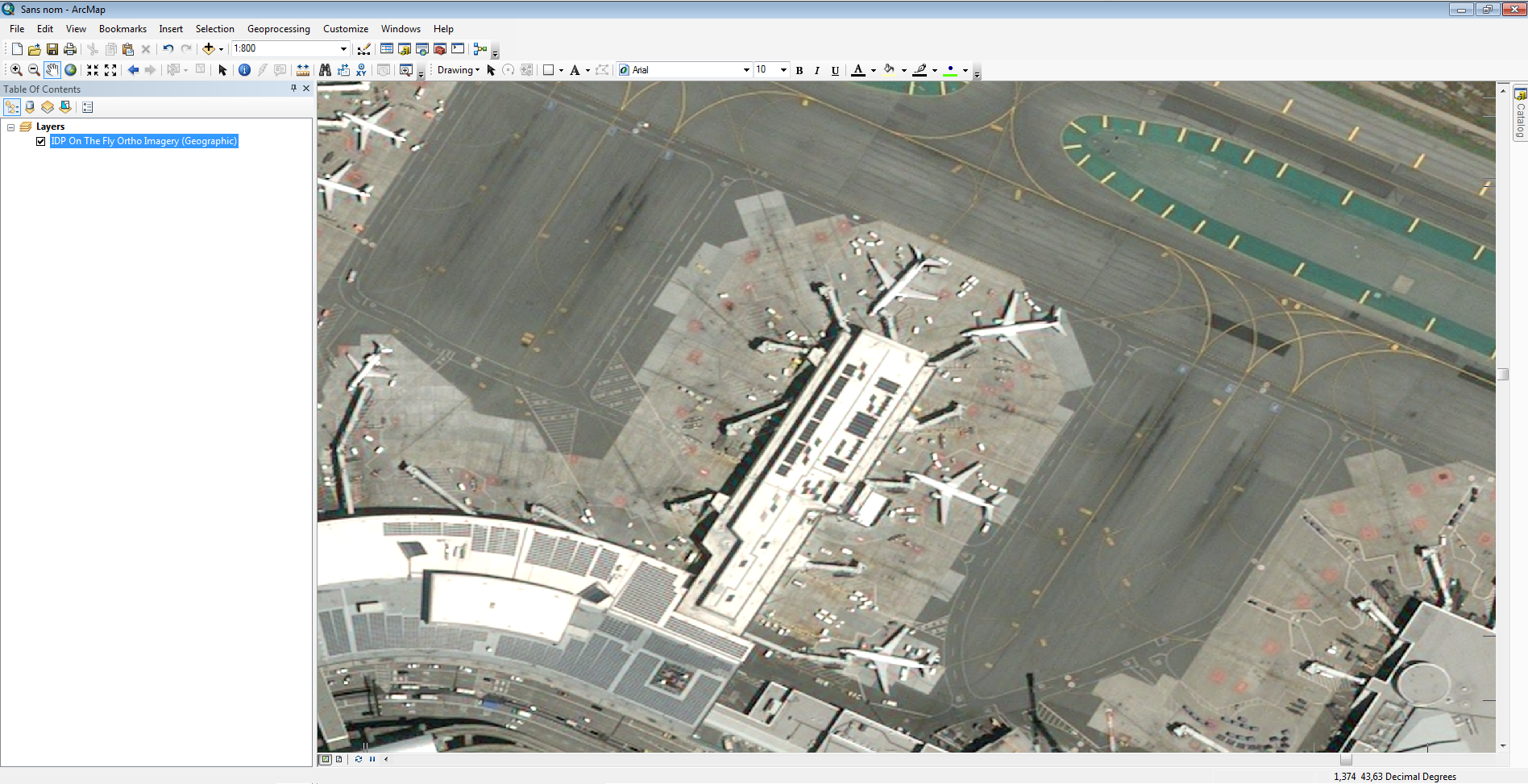
Task: Click the Add Data button
Action: tap(209, 49)
